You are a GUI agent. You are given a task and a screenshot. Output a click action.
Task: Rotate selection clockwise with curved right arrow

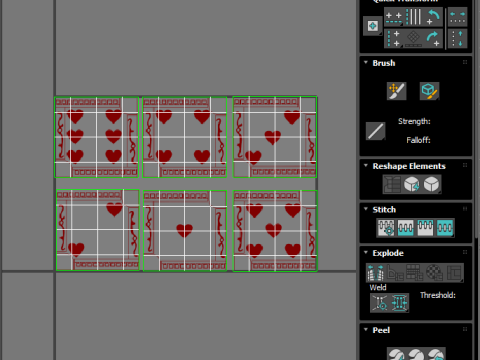433,38
